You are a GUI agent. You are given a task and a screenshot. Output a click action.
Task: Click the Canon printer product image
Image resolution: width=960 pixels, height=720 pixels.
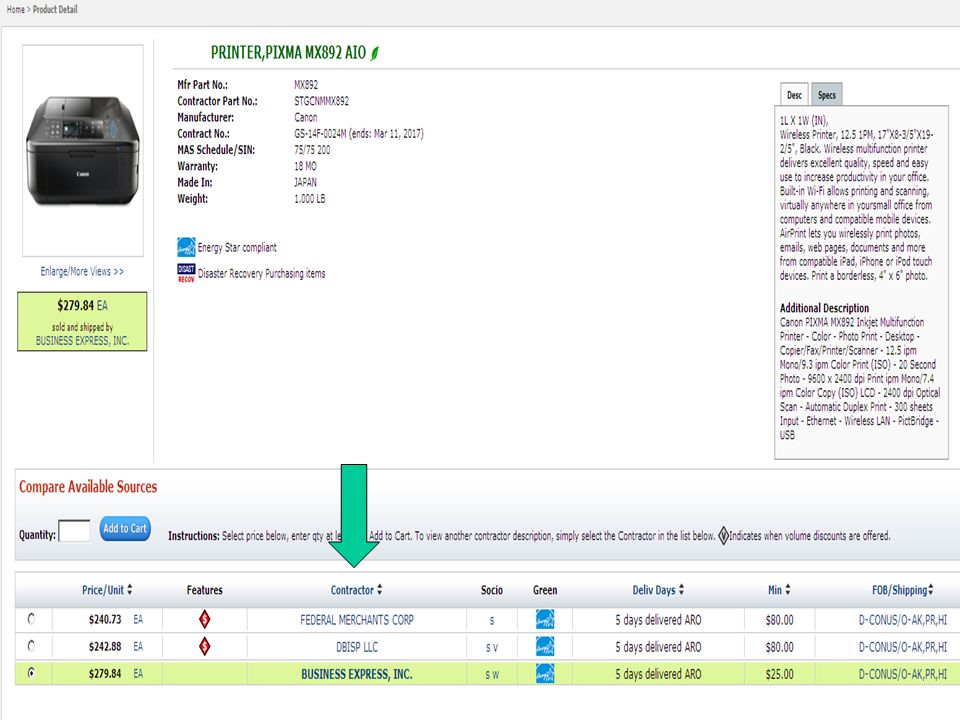pos(83,151)
